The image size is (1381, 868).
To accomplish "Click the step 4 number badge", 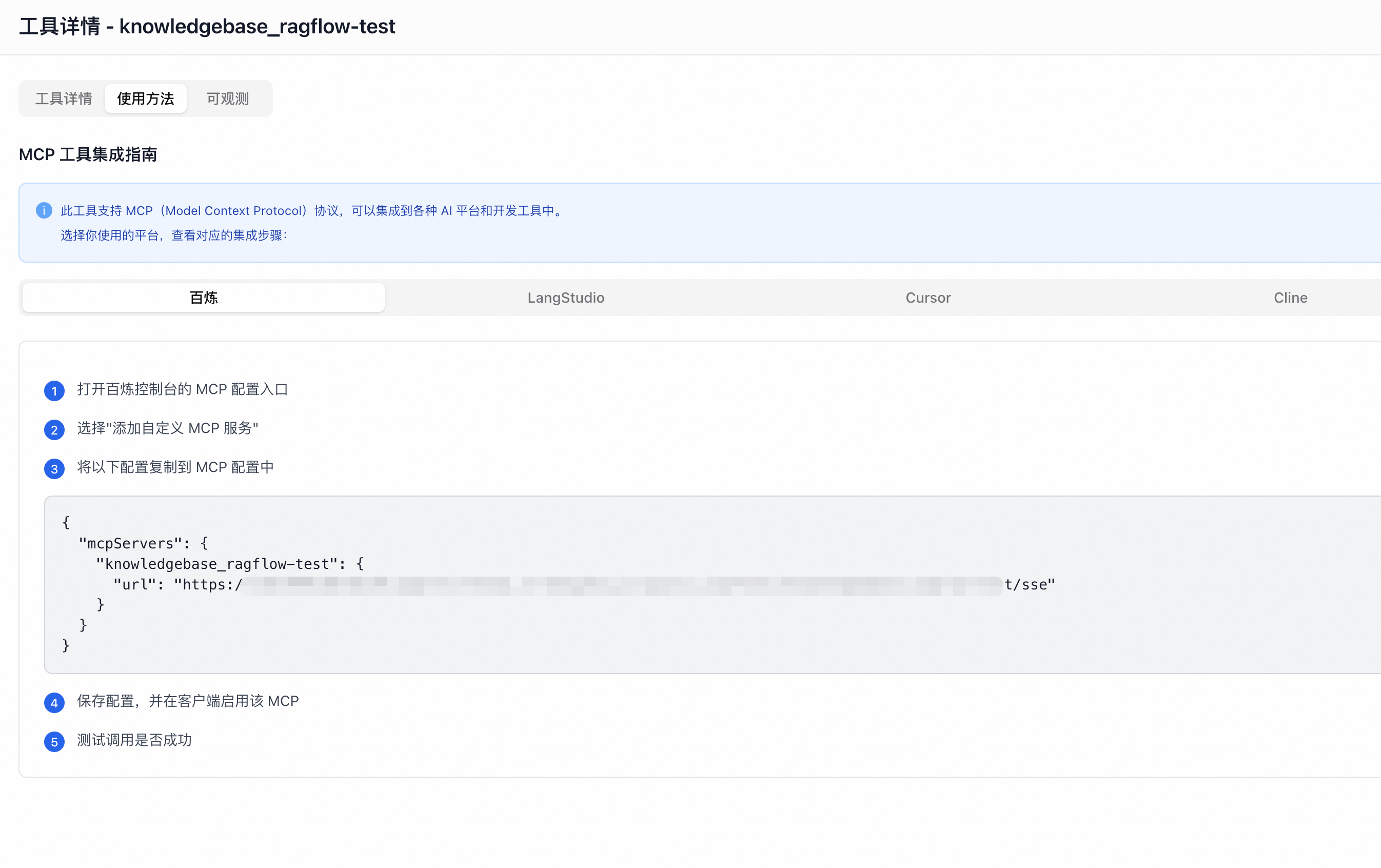I will 54,702.
